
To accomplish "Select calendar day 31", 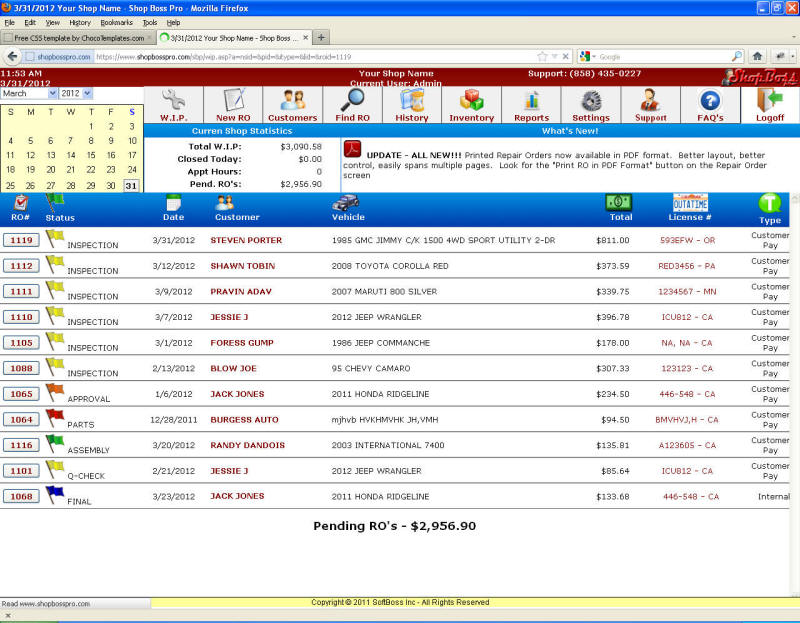I will click(x=131, y=186).
